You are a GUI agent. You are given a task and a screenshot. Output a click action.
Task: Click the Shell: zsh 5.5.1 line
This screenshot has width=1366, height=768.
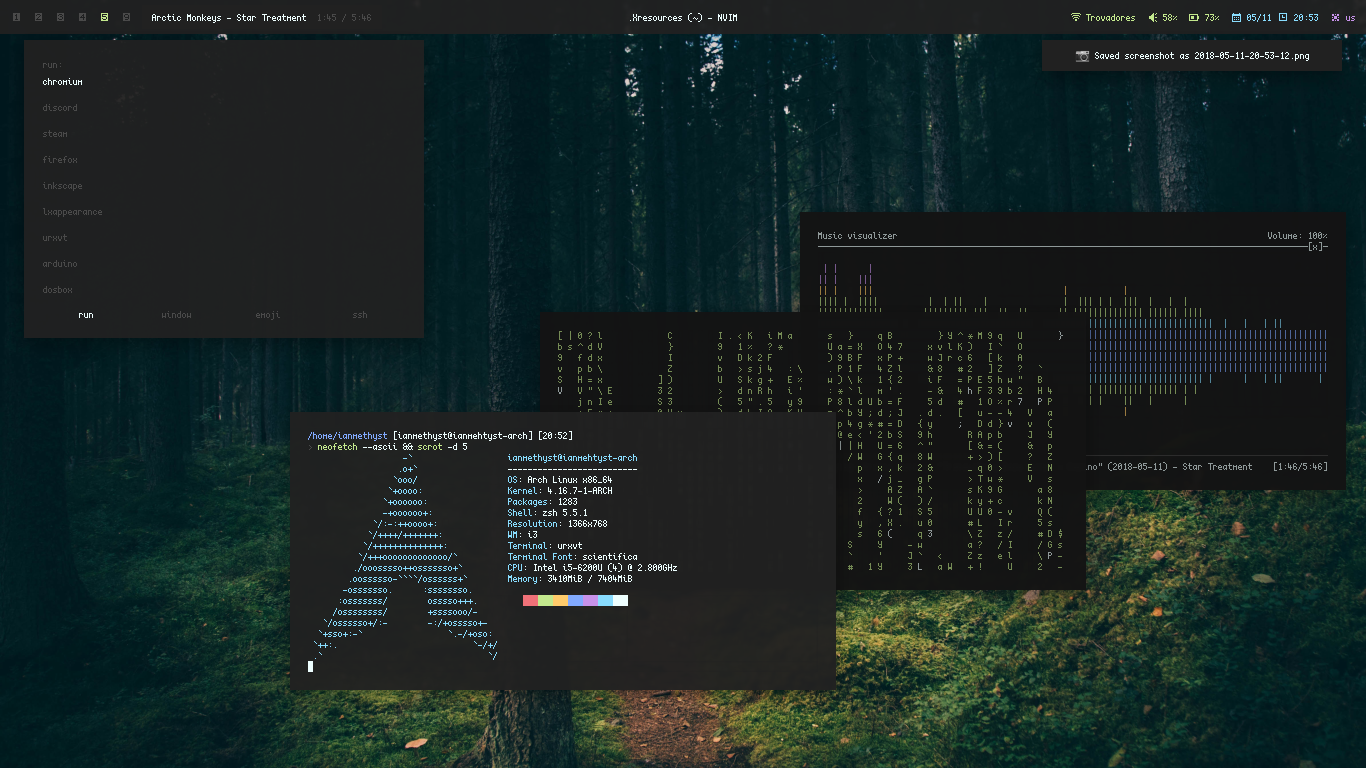point(547,513)
